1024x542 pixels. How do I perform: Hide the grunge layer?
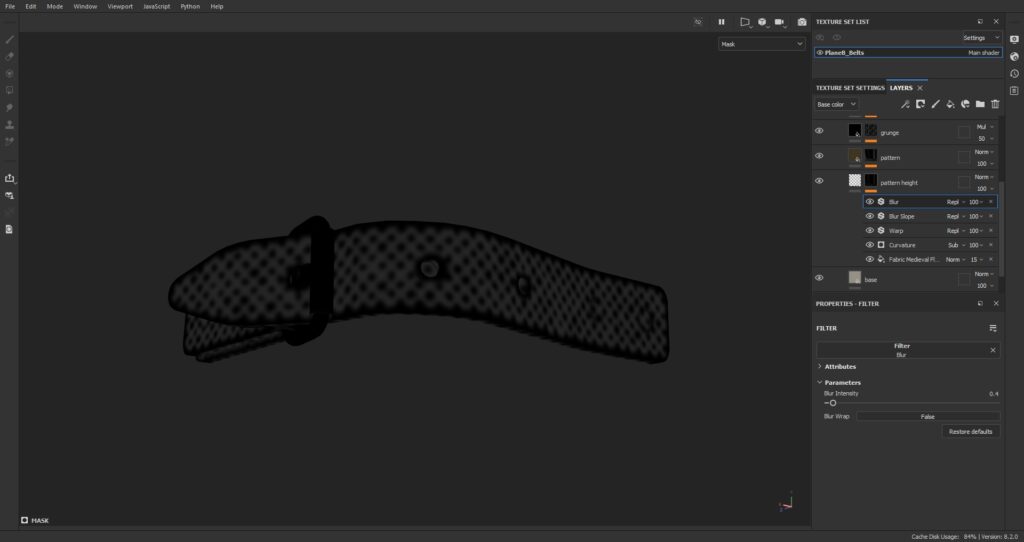point(819,131)
